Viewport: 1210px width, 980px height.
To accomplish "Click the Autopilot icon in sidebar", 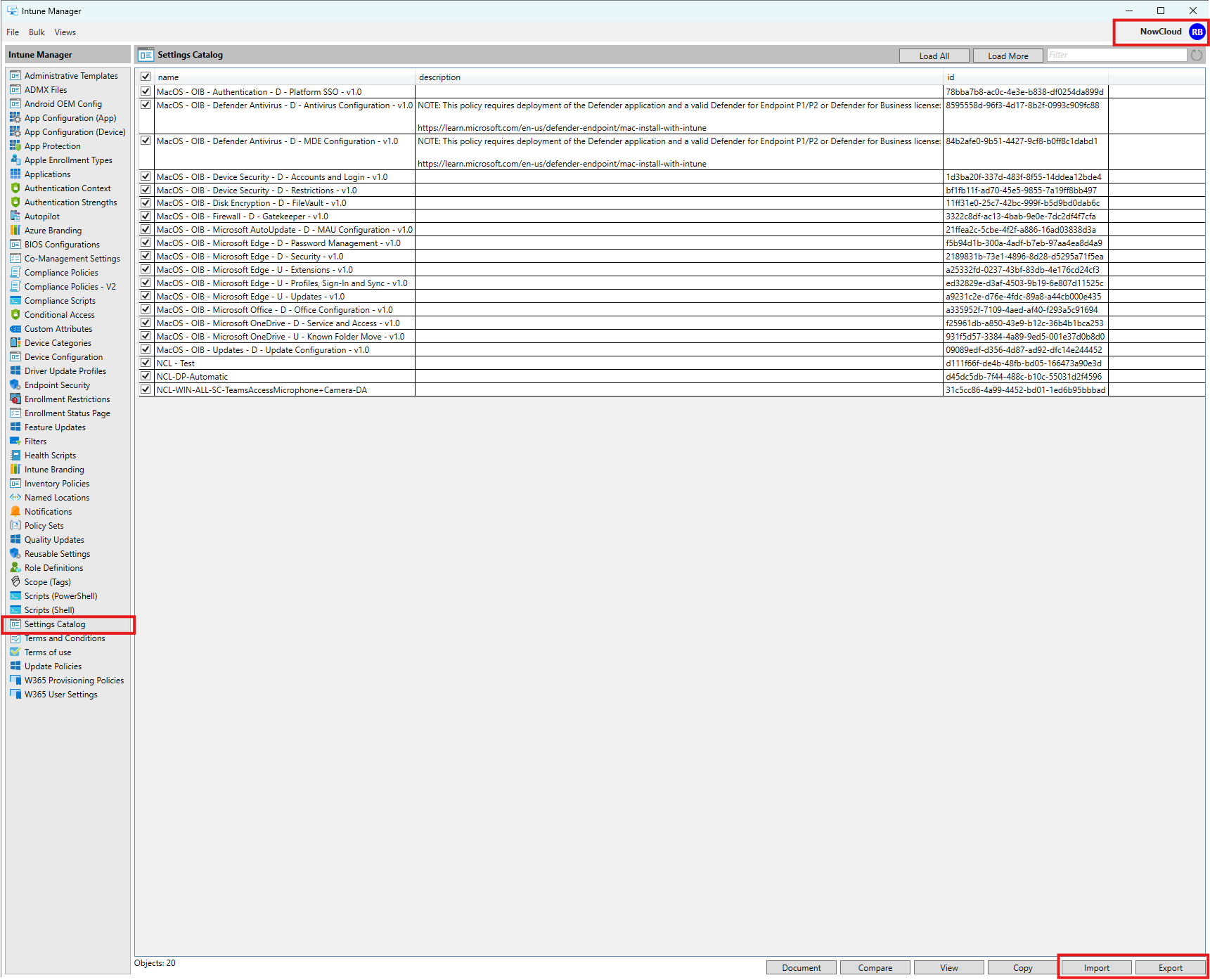I will point(15,217).
